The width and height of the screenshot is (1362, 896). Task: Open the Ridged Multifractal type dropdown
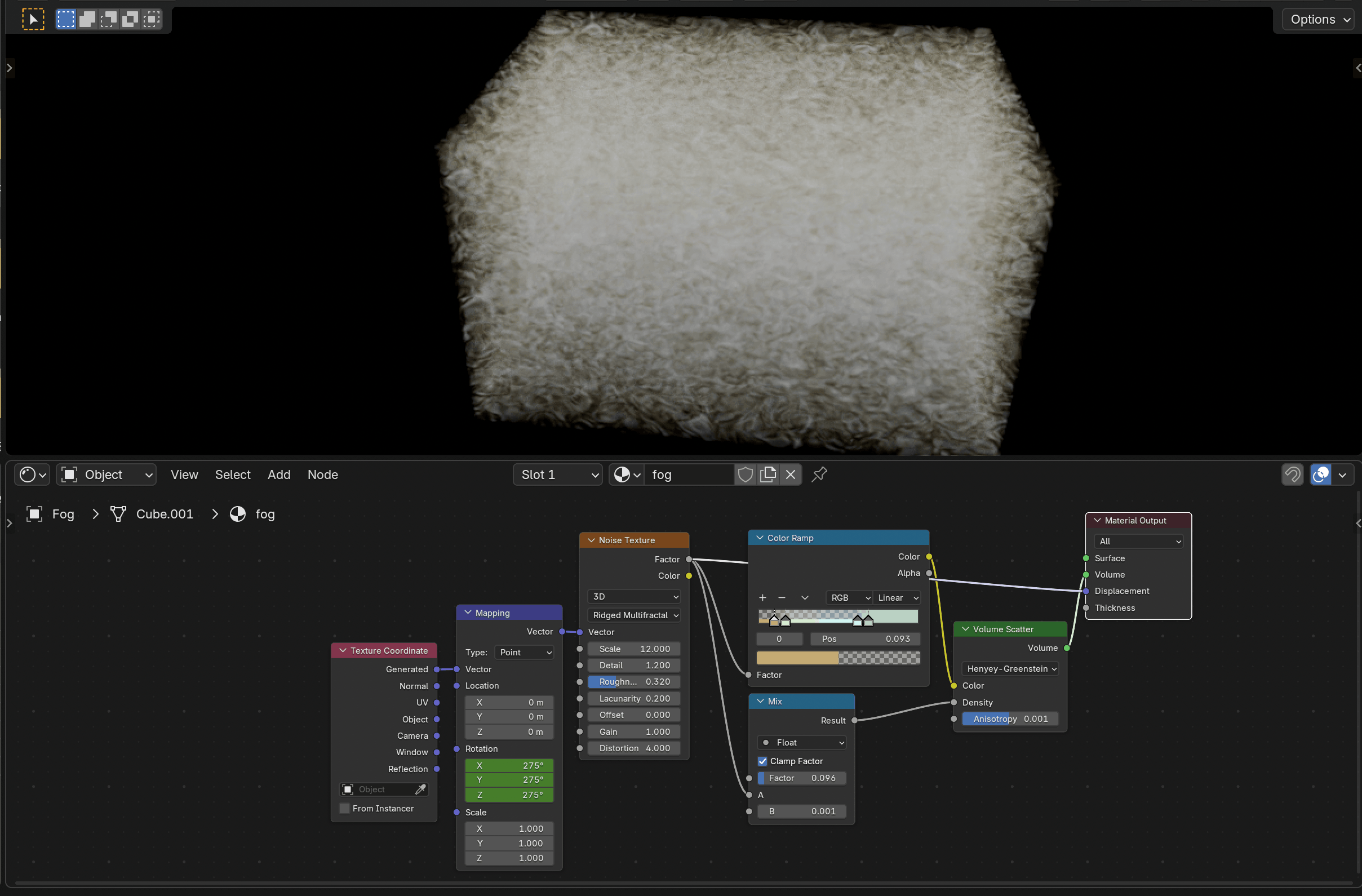(635, 615)
